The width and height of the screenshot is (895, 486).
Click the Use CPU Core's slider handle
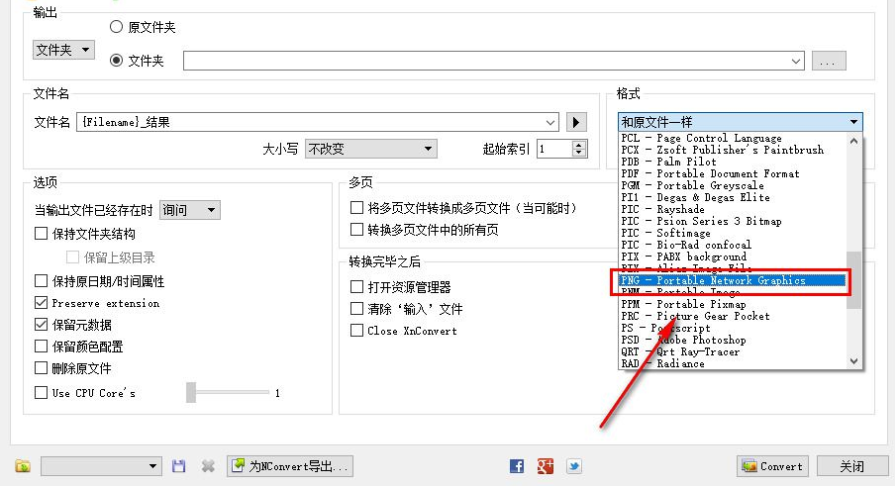point(191,392)
